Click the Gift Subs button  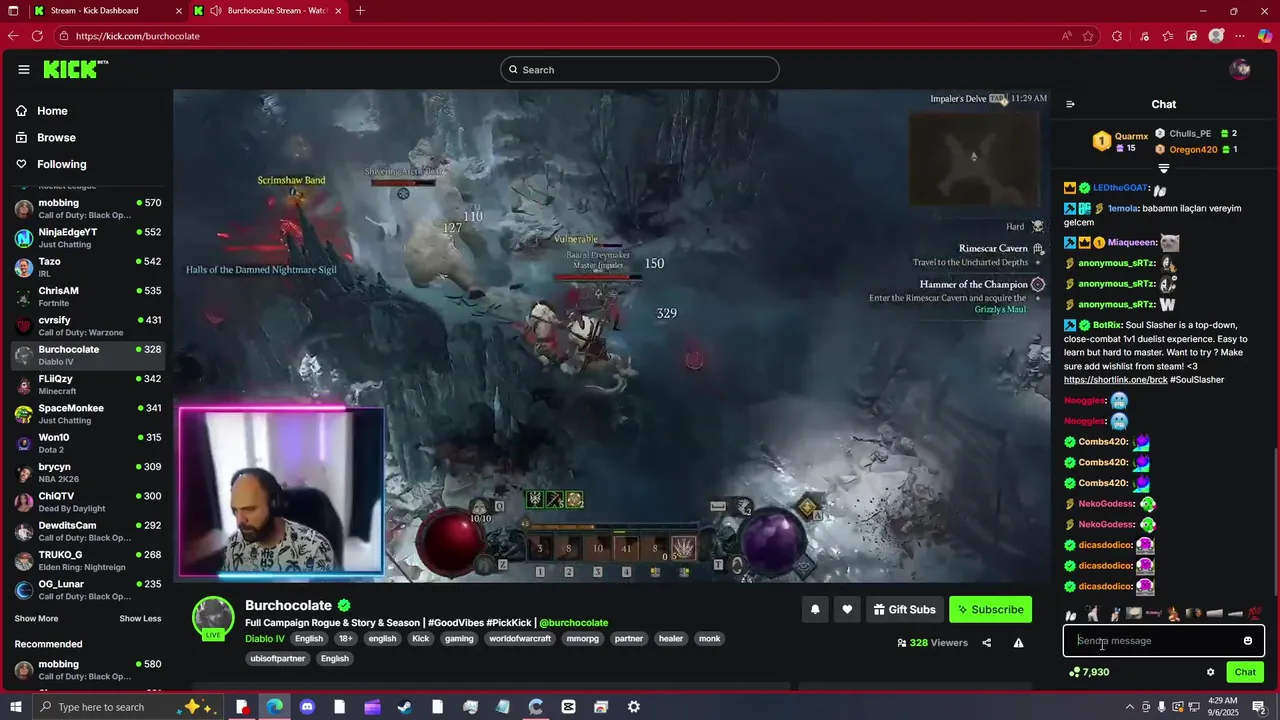(905, 610)
